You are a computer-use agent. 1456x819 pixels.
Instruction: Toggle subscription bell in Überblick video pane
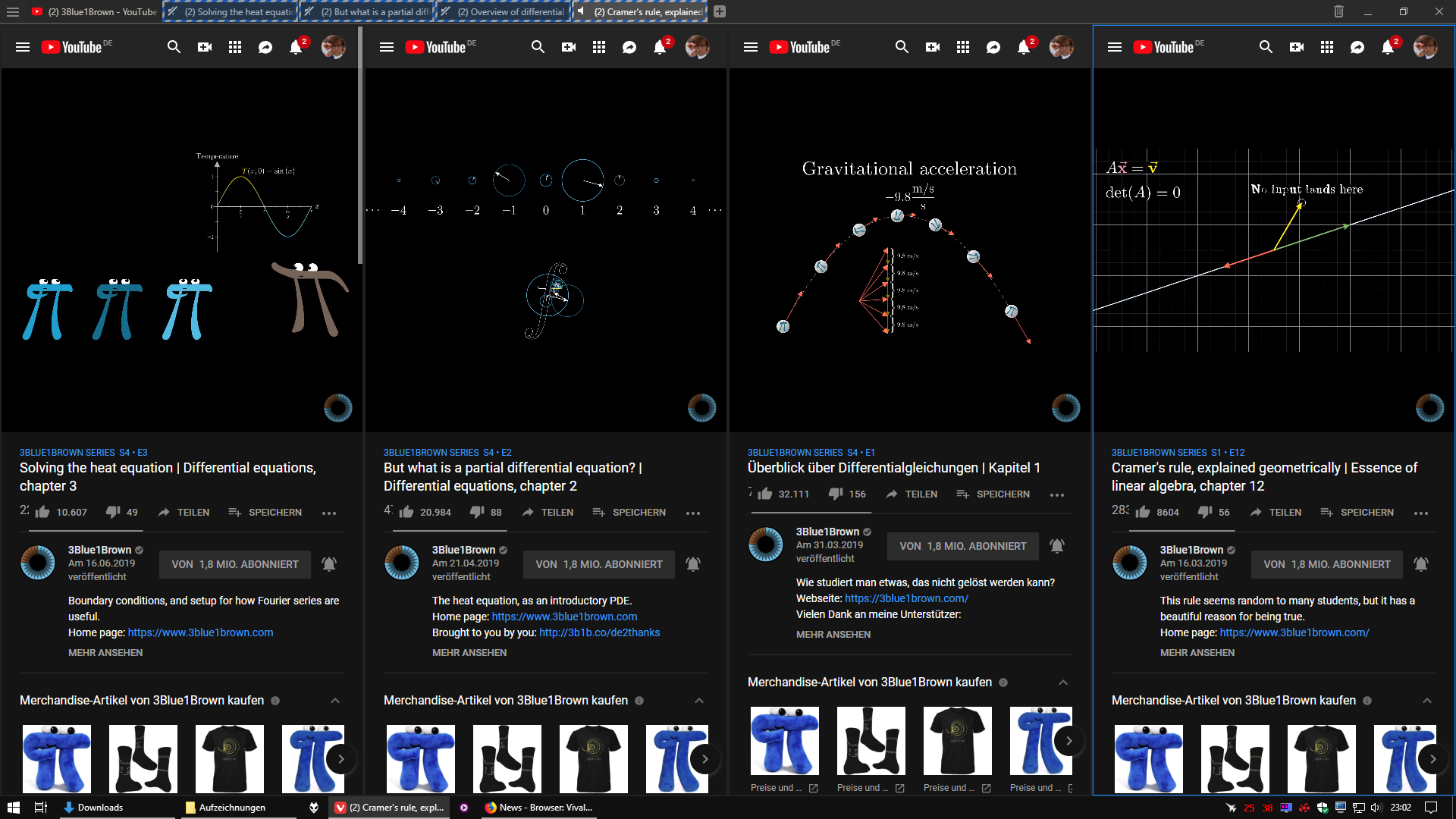click(x=1057, y=546)
